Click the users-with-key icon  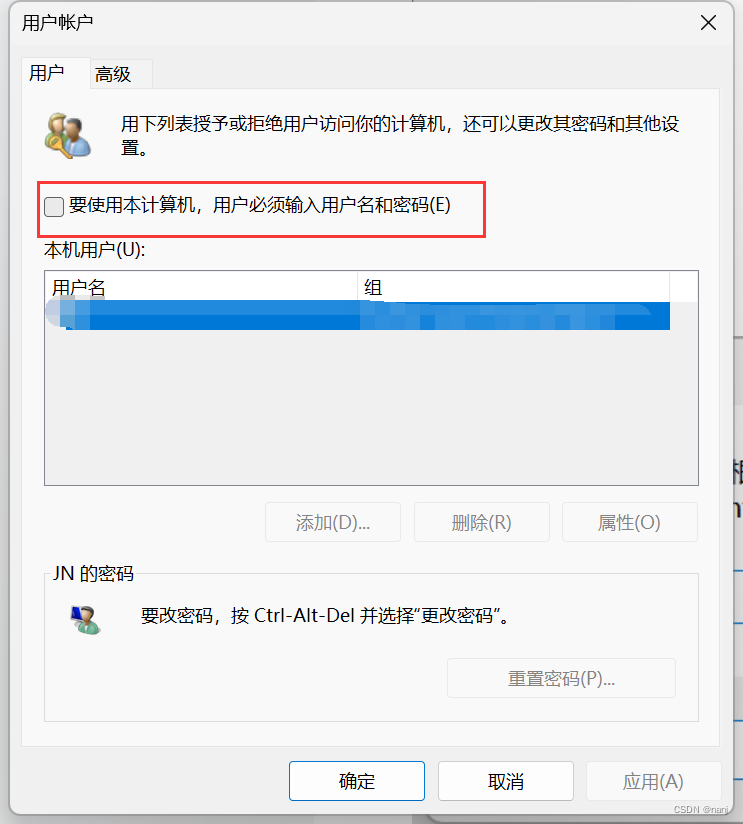pyautogui.click(x=68, y=136)
